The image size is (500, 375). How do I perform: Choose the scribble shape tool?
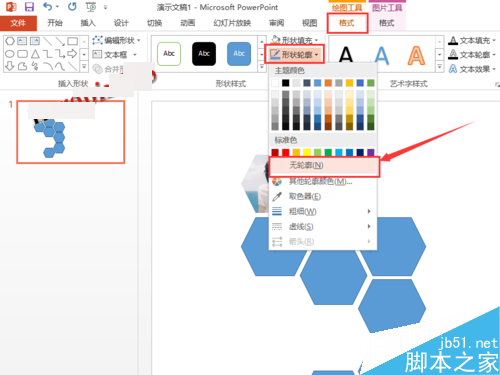pos(35,66)
